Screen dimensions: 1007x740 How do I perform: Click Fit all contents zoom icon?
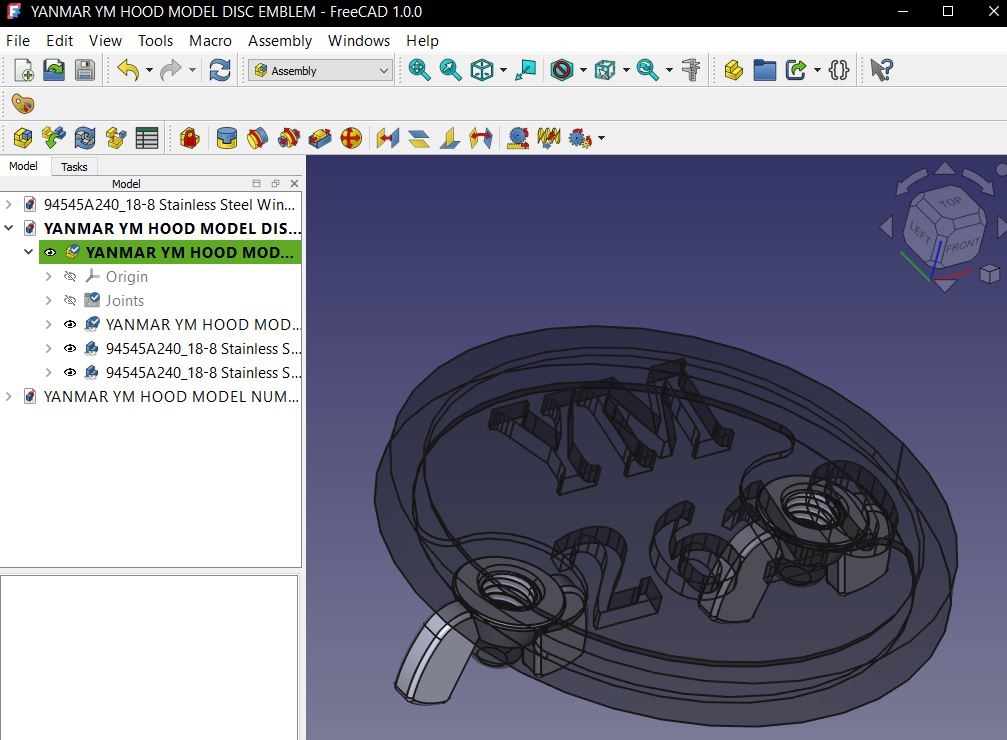click(419, 70)
